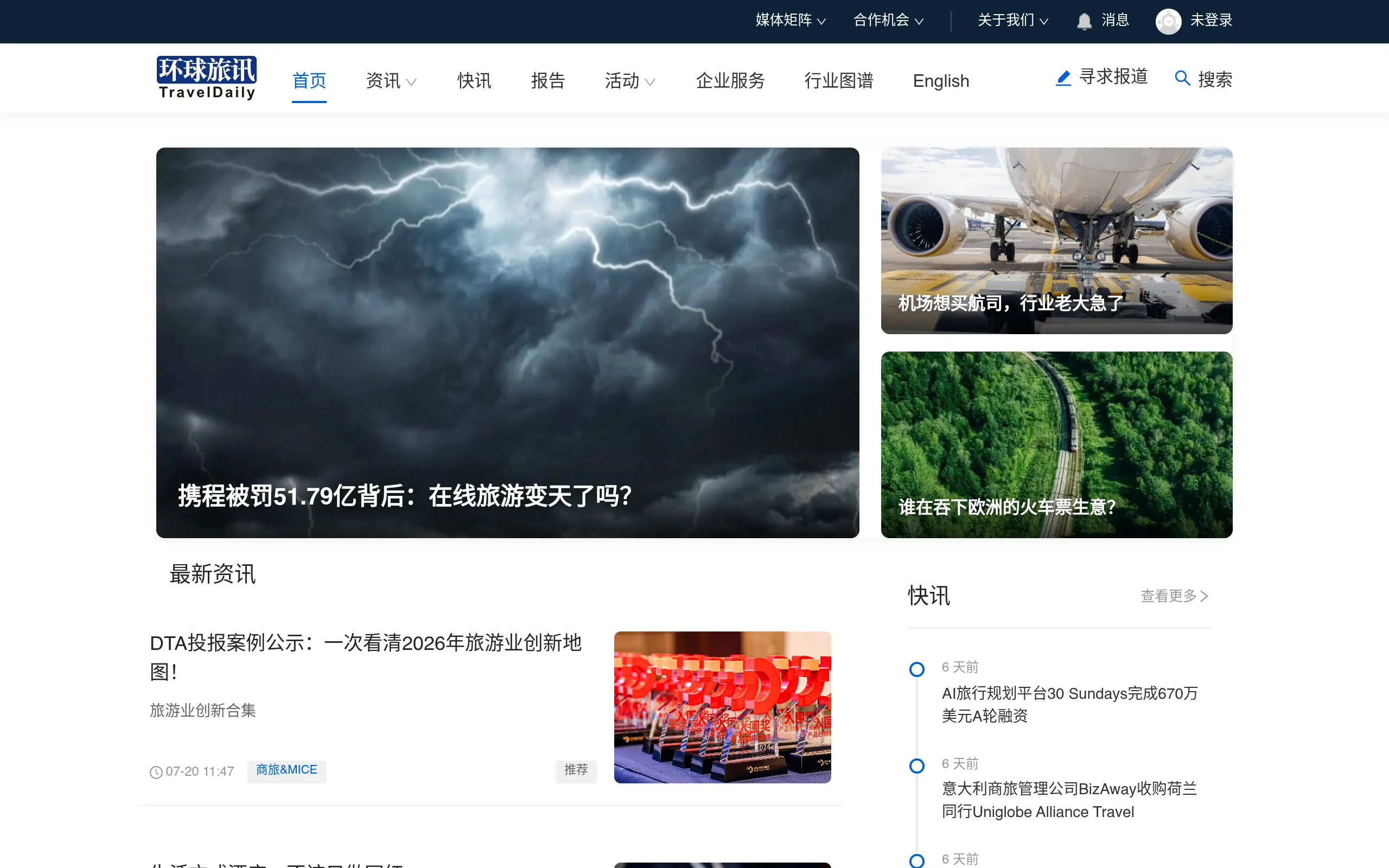1389x868 pixels.
Task: Click the trophy thumbnail of DTA article
Action: click(x=722, y=707)
